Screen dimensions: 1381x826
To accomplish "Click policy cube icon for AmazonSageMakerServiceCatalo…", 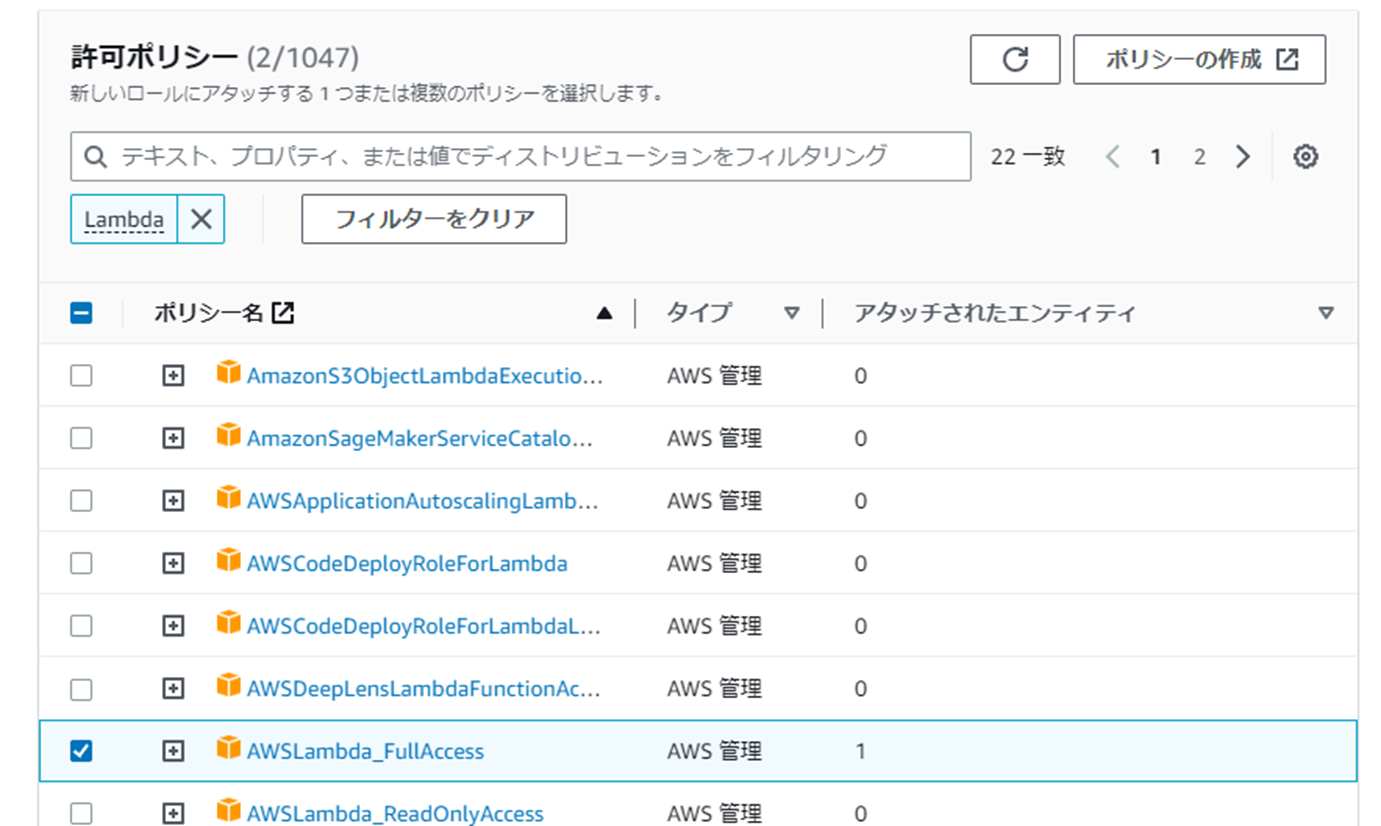I will pos(229,436).
